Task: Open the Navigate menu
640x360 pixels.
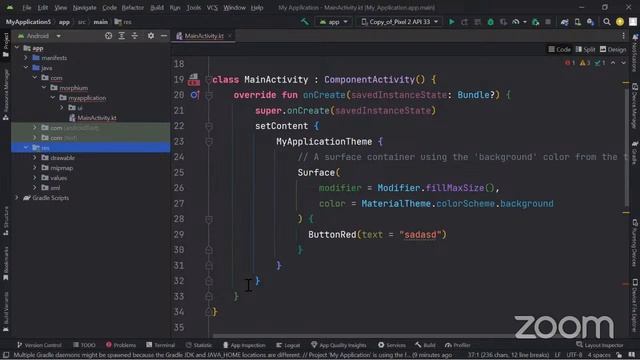Action: [x=84, y=8]
